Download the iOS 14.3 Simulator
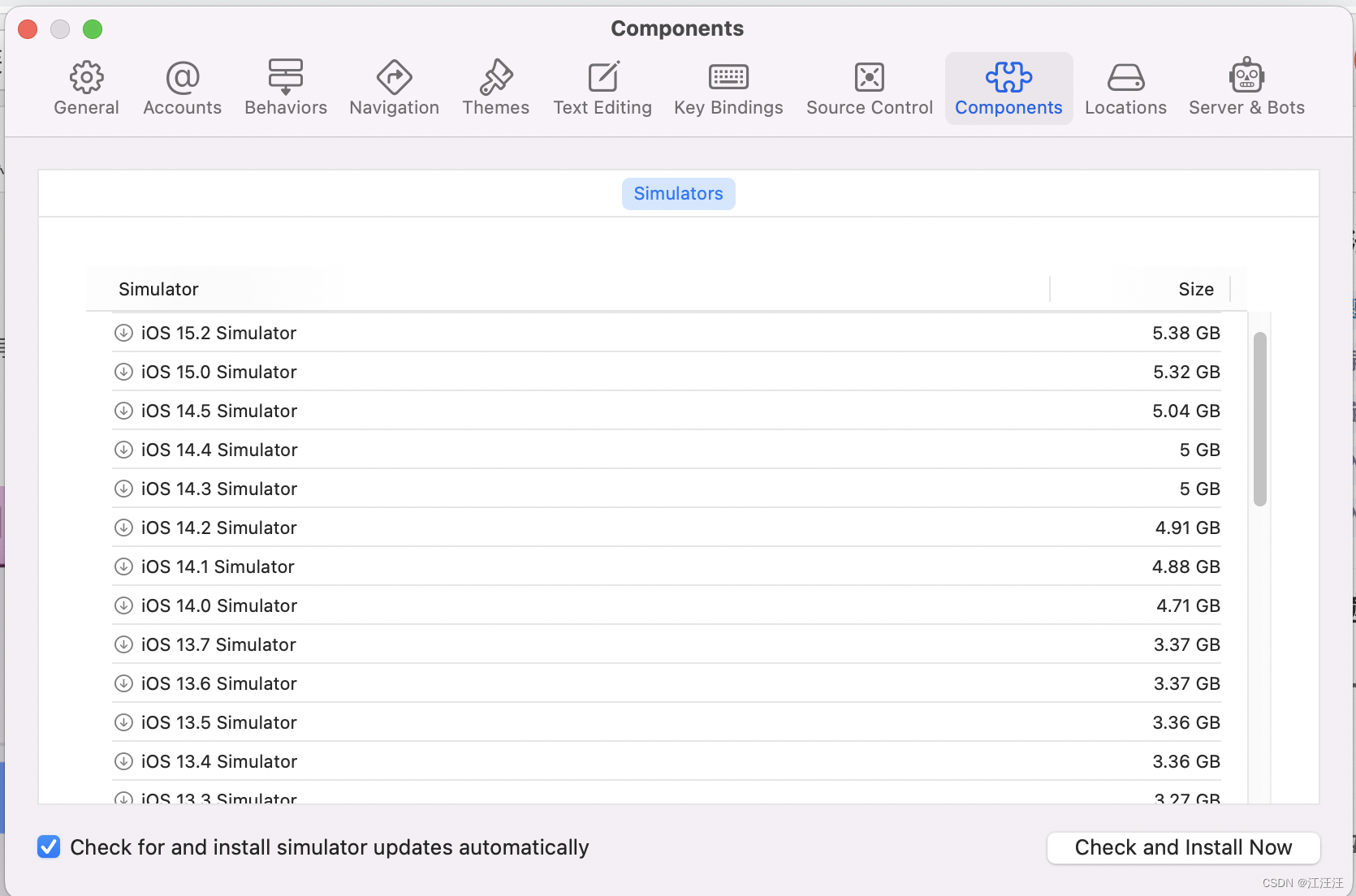The height and width of the screenshot is (896, 1356). [123, 489]
